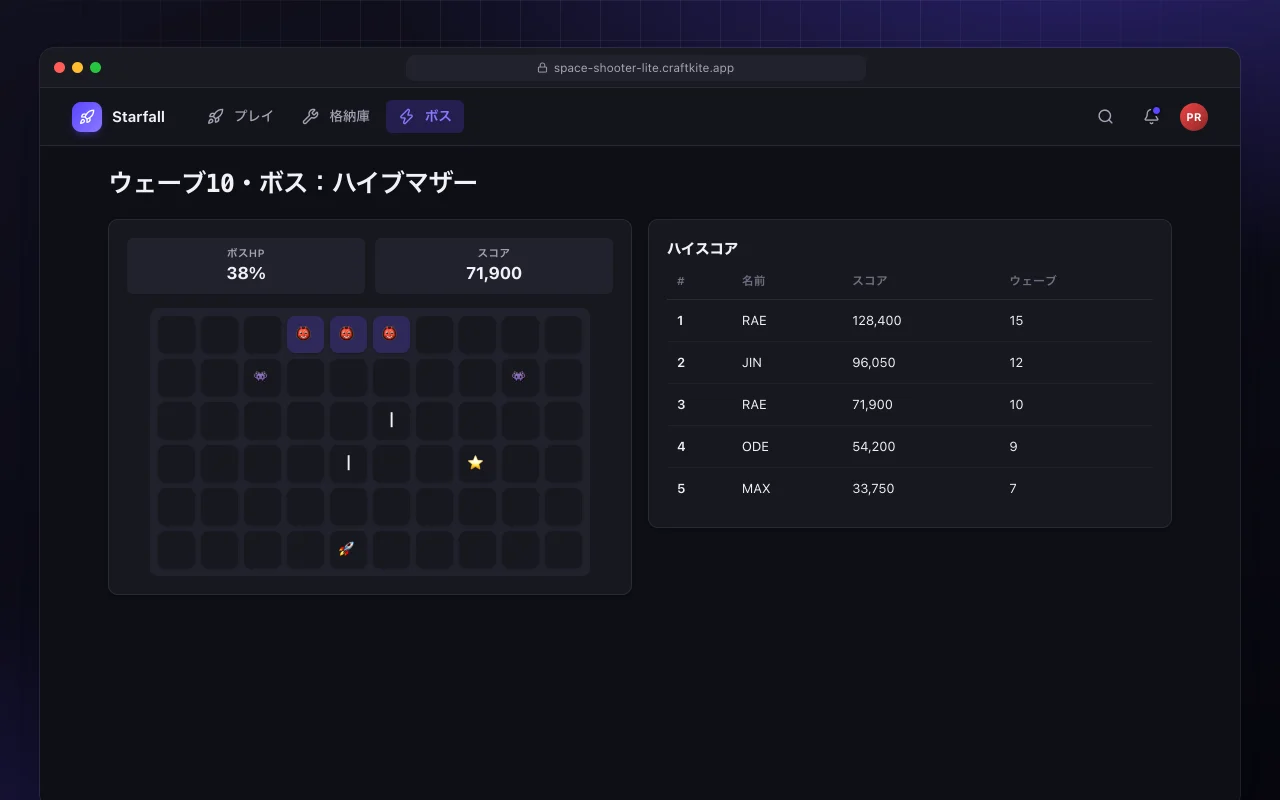Click the Starfall rocket logo icon
1280x800 pixels.
coord(87,117)
